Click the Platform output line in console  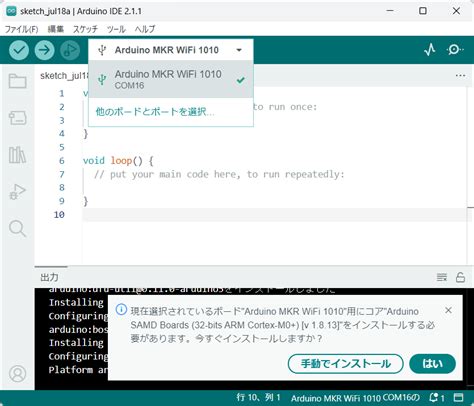[x=78, y=370]
